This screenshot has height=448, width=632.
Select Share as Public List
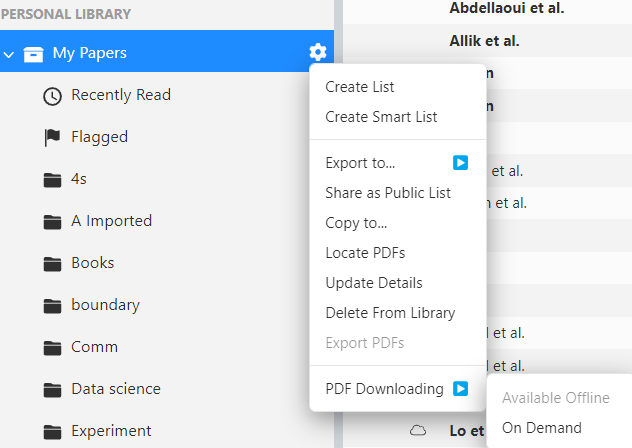[x=388, y=193]
